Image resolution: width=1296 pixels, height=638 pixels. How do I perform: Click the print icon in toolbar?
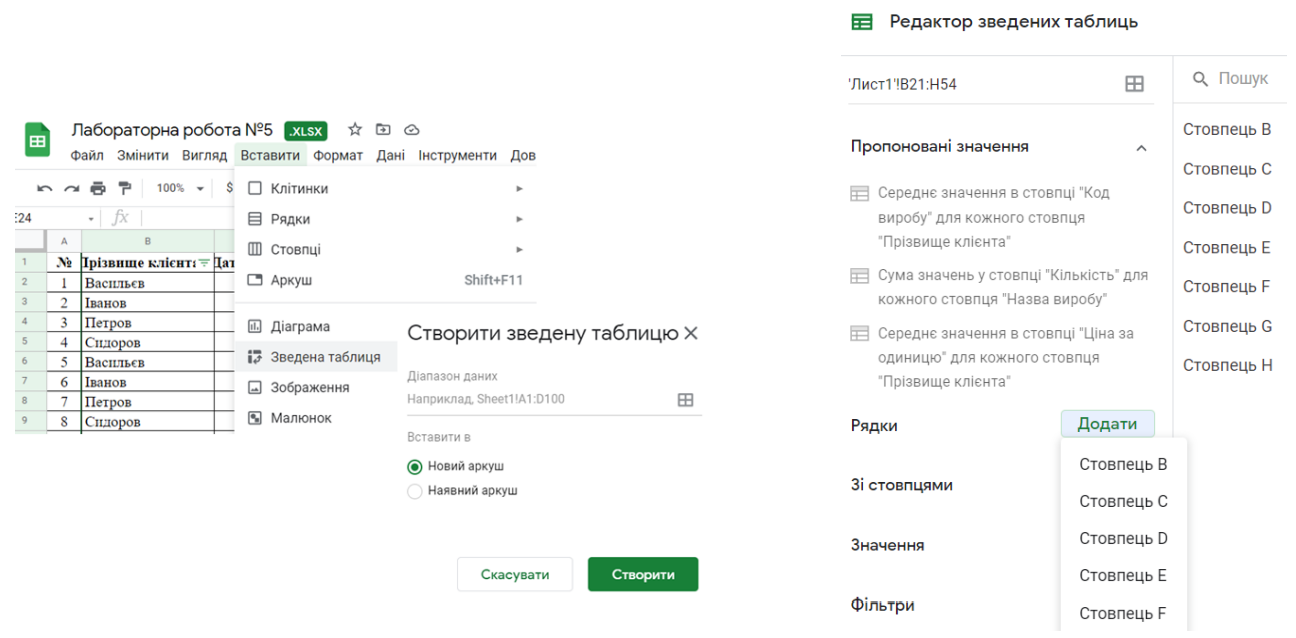98,188
